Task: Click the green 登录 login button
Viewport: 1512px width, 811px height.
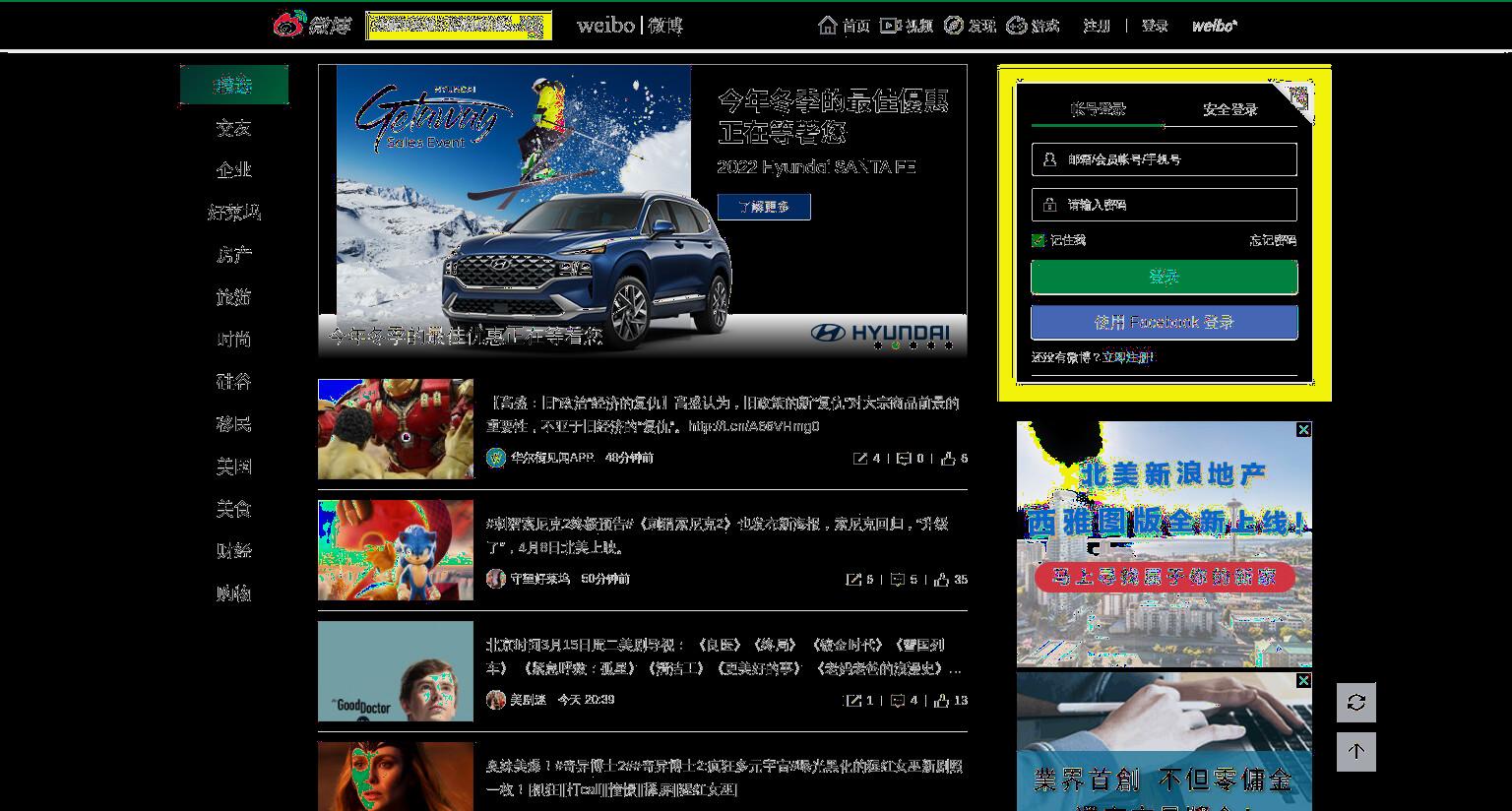Action: tap(1165, 278)
